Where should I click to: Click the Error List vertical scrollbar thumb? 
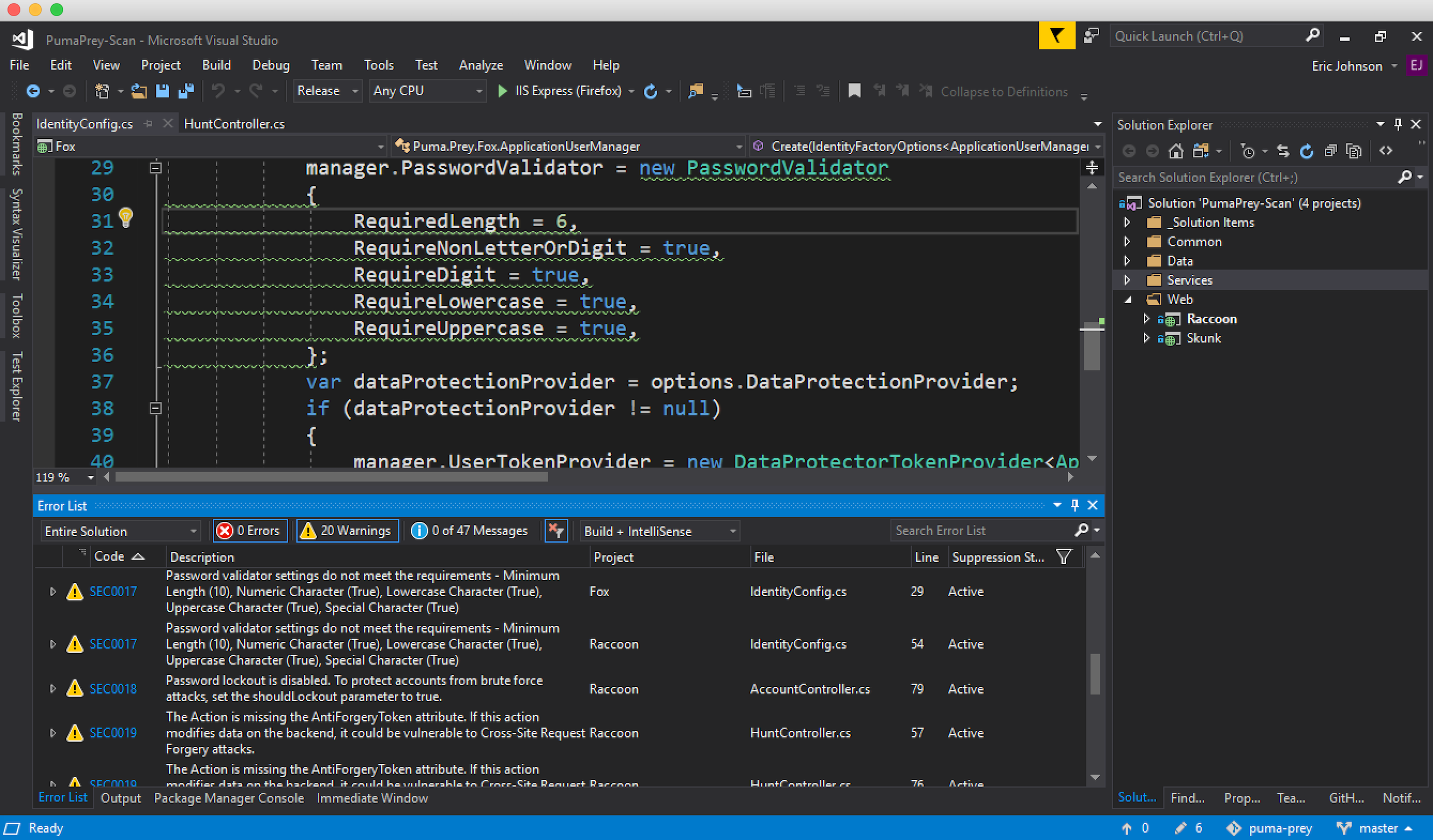(x=1094, y=674)
